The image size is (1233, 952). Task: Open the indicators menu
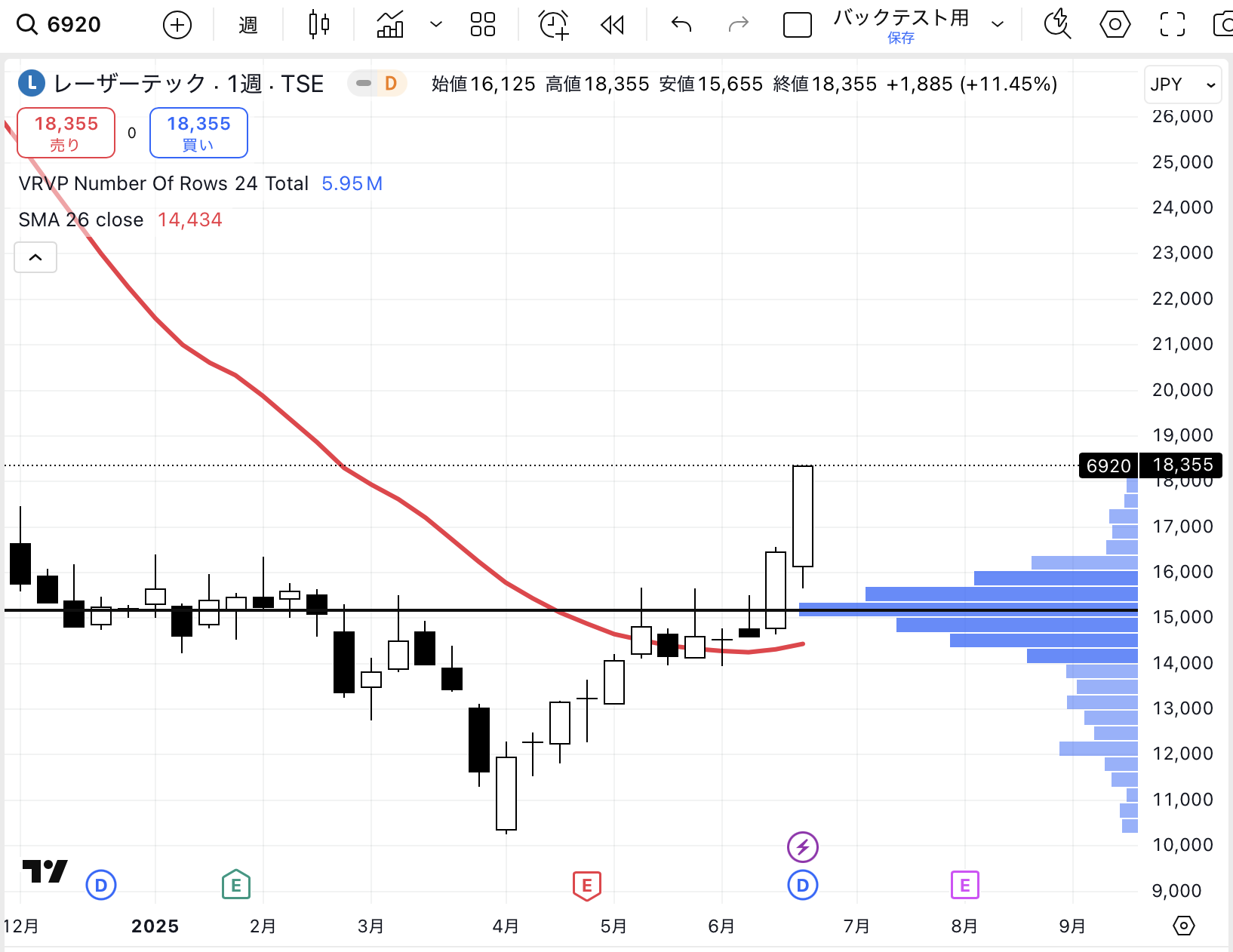click(x=390, y=25)
